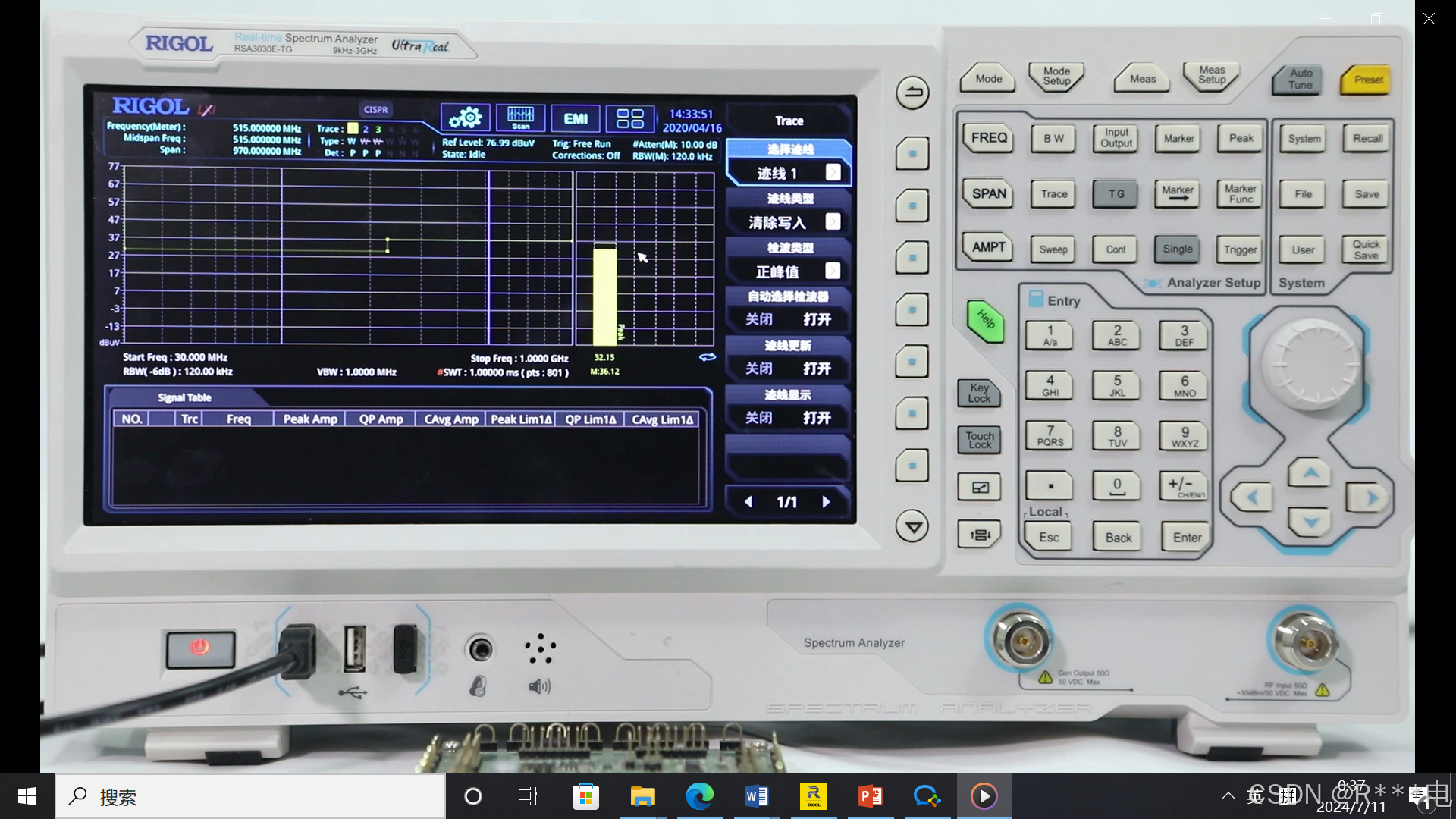This screenshot has height=819, width=1456.
Task: Click the Trace menu header
Action: [x=789, y=121]
